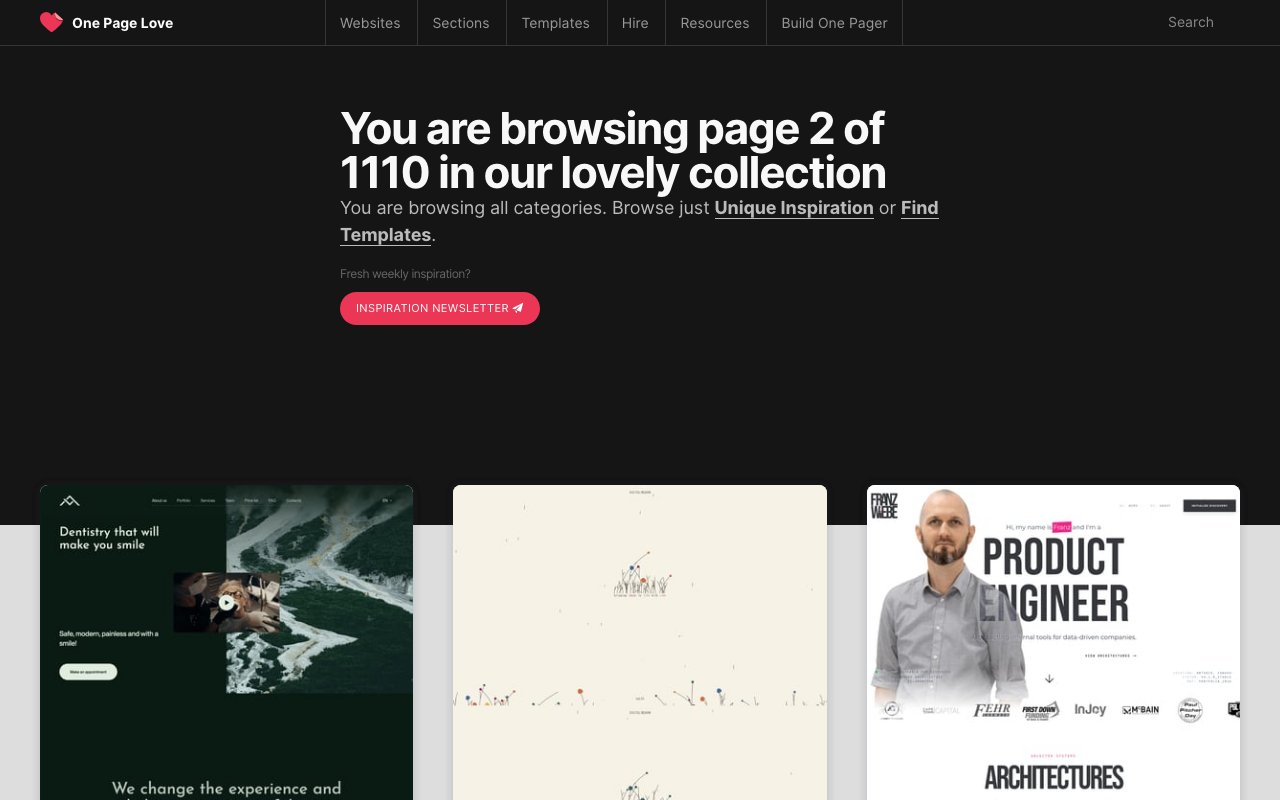
Task: Open the Product Engineer website thumbnail
Action: [1053, 642]
